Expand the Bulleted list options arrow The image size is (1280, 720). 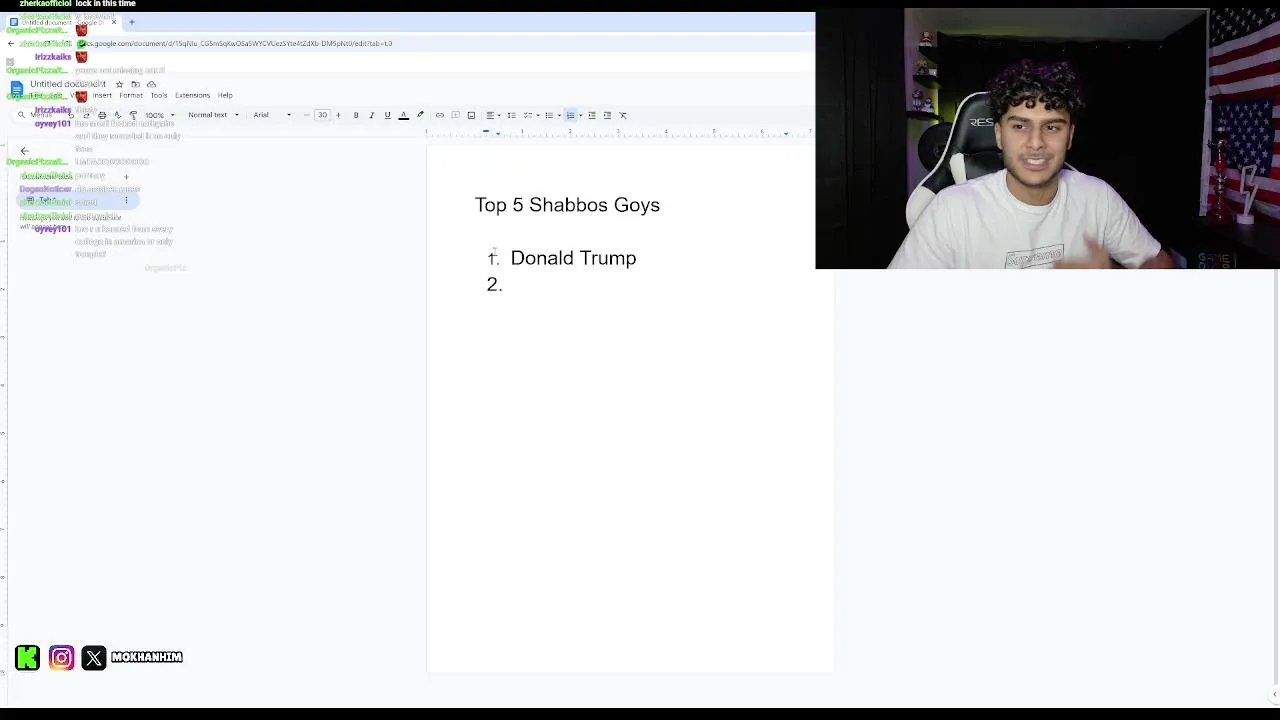click(559, 115)
